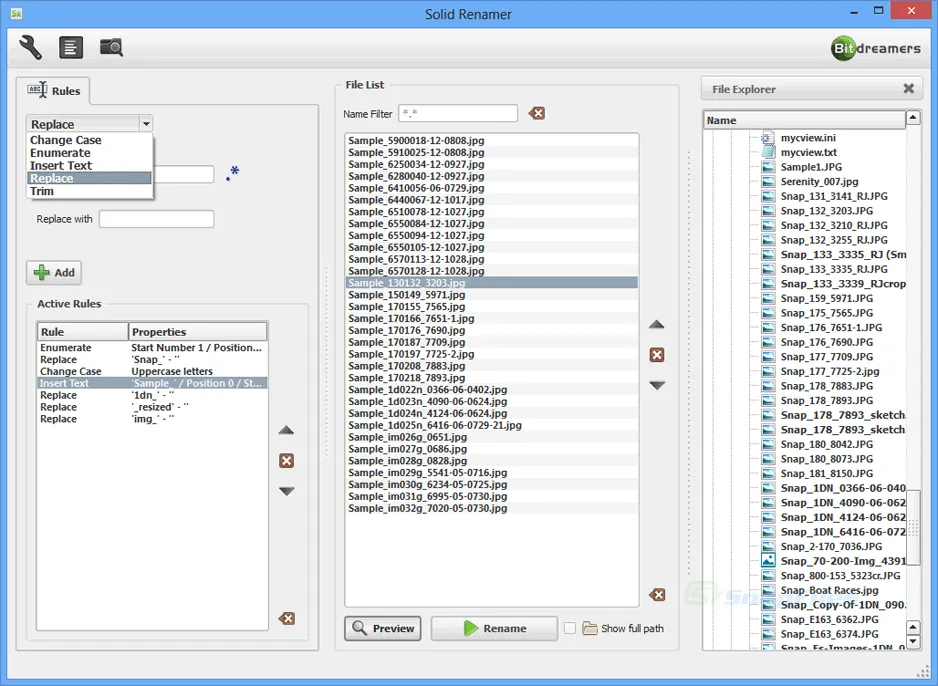Select the Change Case active rule row
938x686 pixels.
[152, 371]
